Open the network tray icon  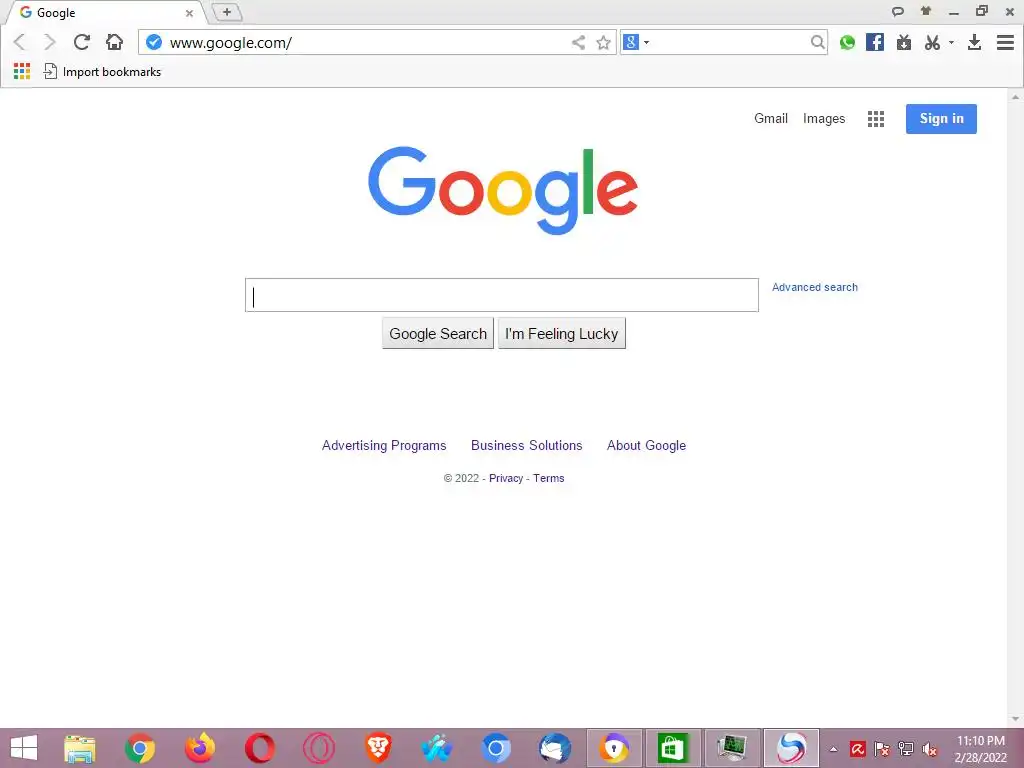[x=906, y=749]
